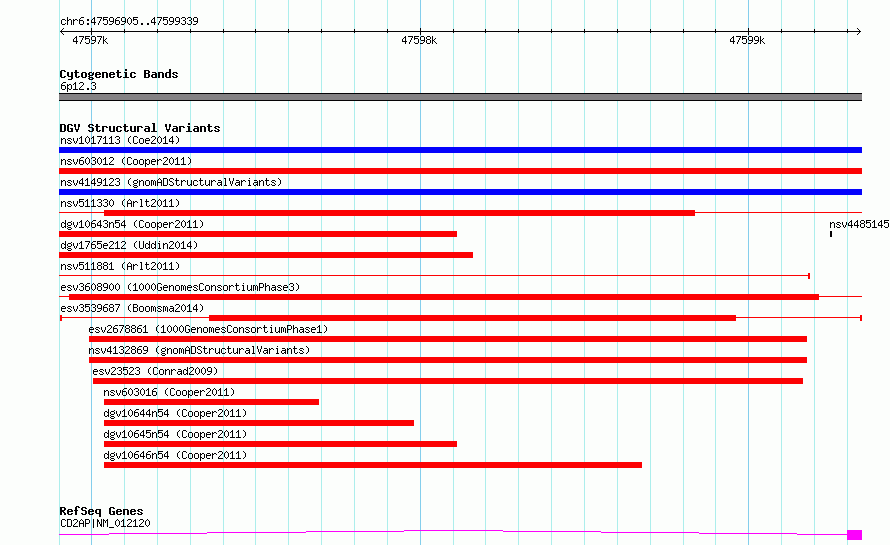This screenshot has width=890, height=545.
Task: Open nsv603016 (Cooper2011) label
Action: tap(169, 392)
